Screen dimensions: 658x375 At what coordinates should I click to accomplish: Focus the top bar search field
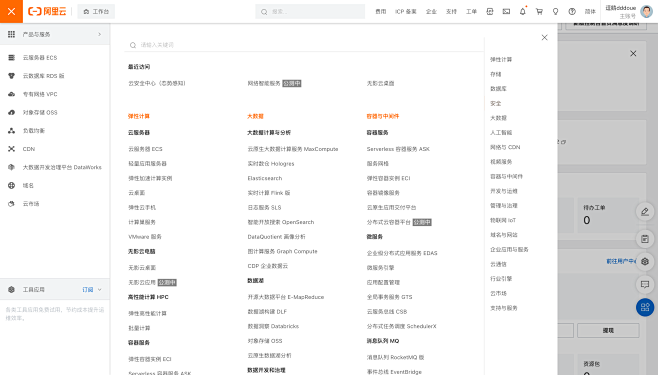310,12
